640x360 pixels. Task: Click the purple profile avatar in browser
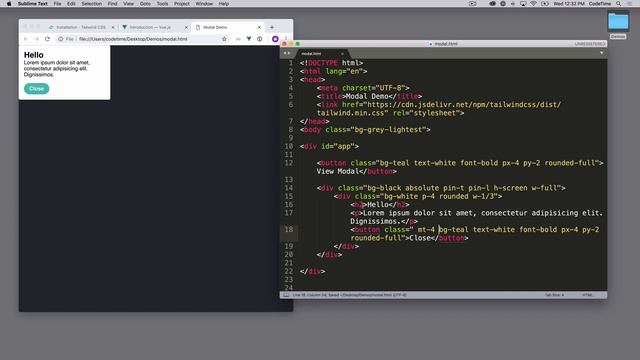tap(275, 39)
